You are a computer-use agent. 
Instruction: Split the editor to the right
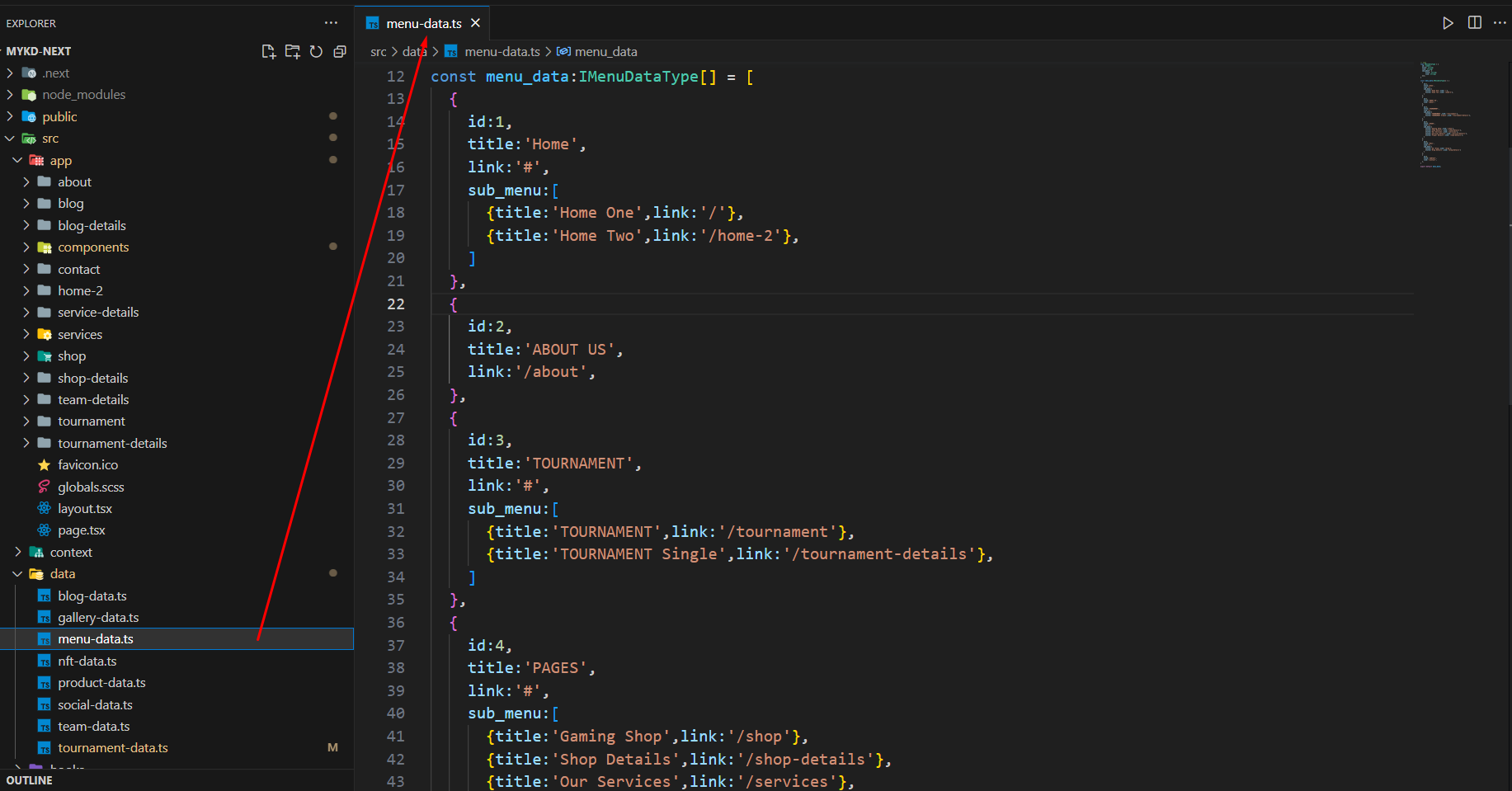(x=1475, y=23)
